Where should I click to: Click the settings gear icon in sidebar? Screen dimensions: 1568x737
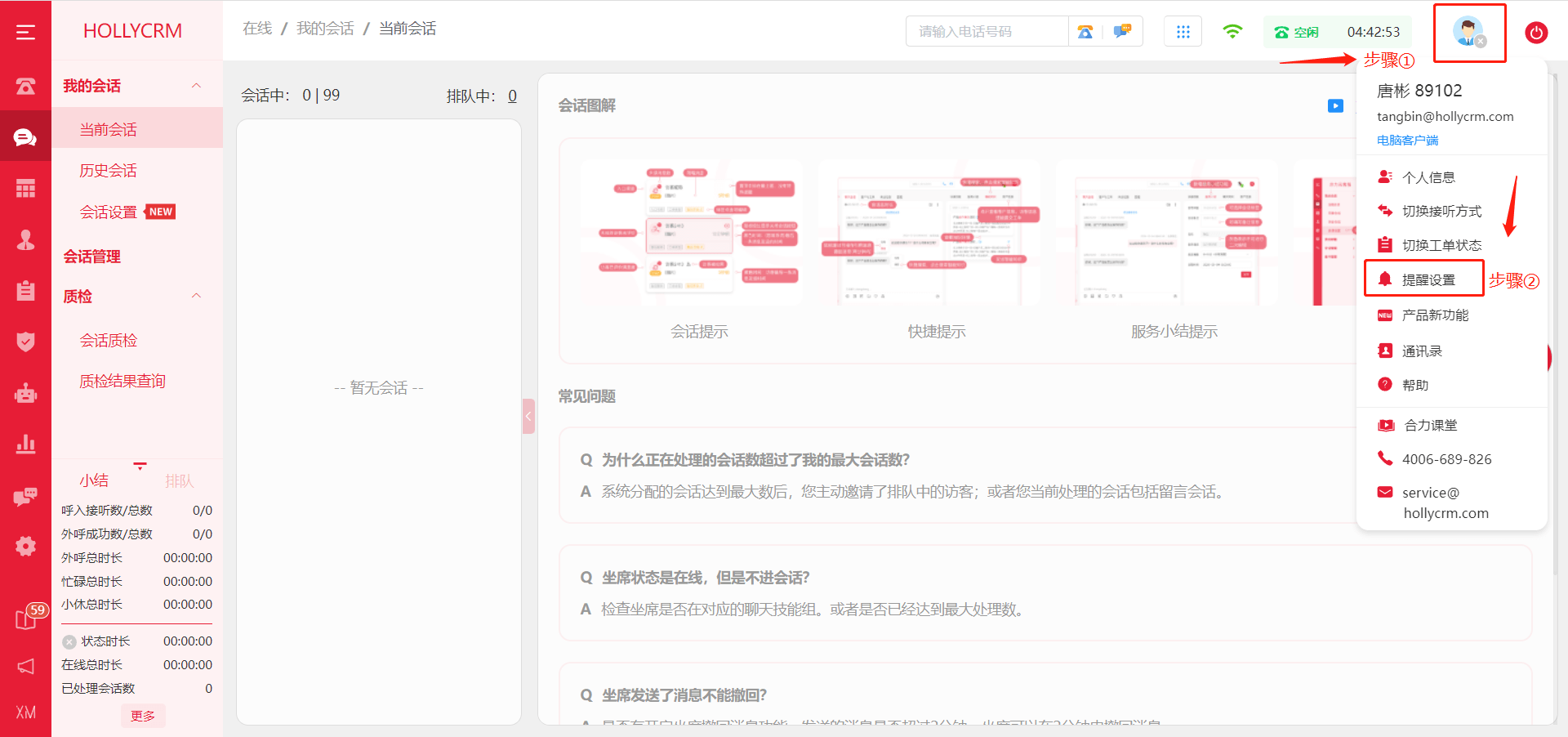[x=25, y=546]
